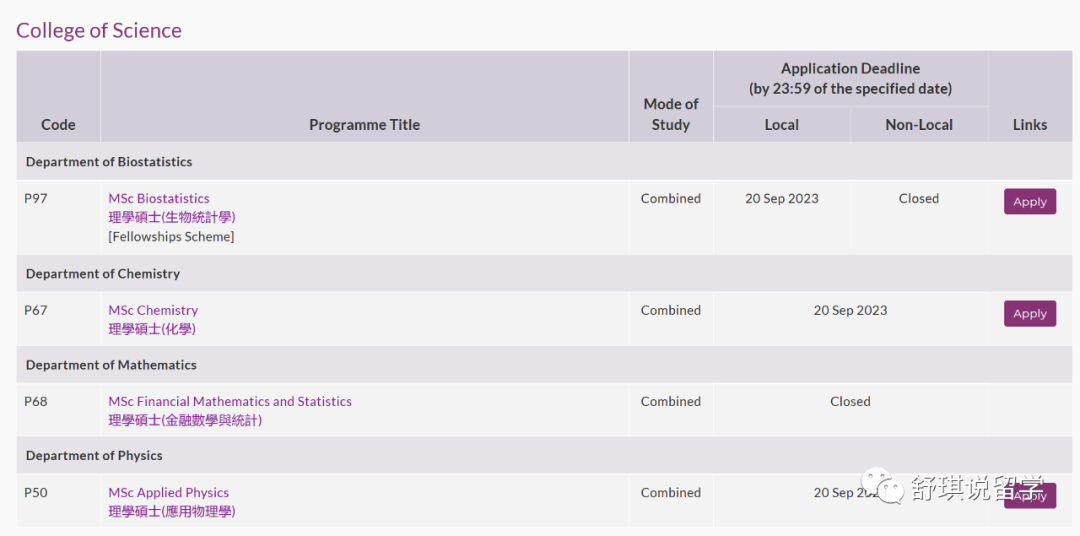Click Chinese title 理學碩士(金融數學與統計)

[185, 420]
